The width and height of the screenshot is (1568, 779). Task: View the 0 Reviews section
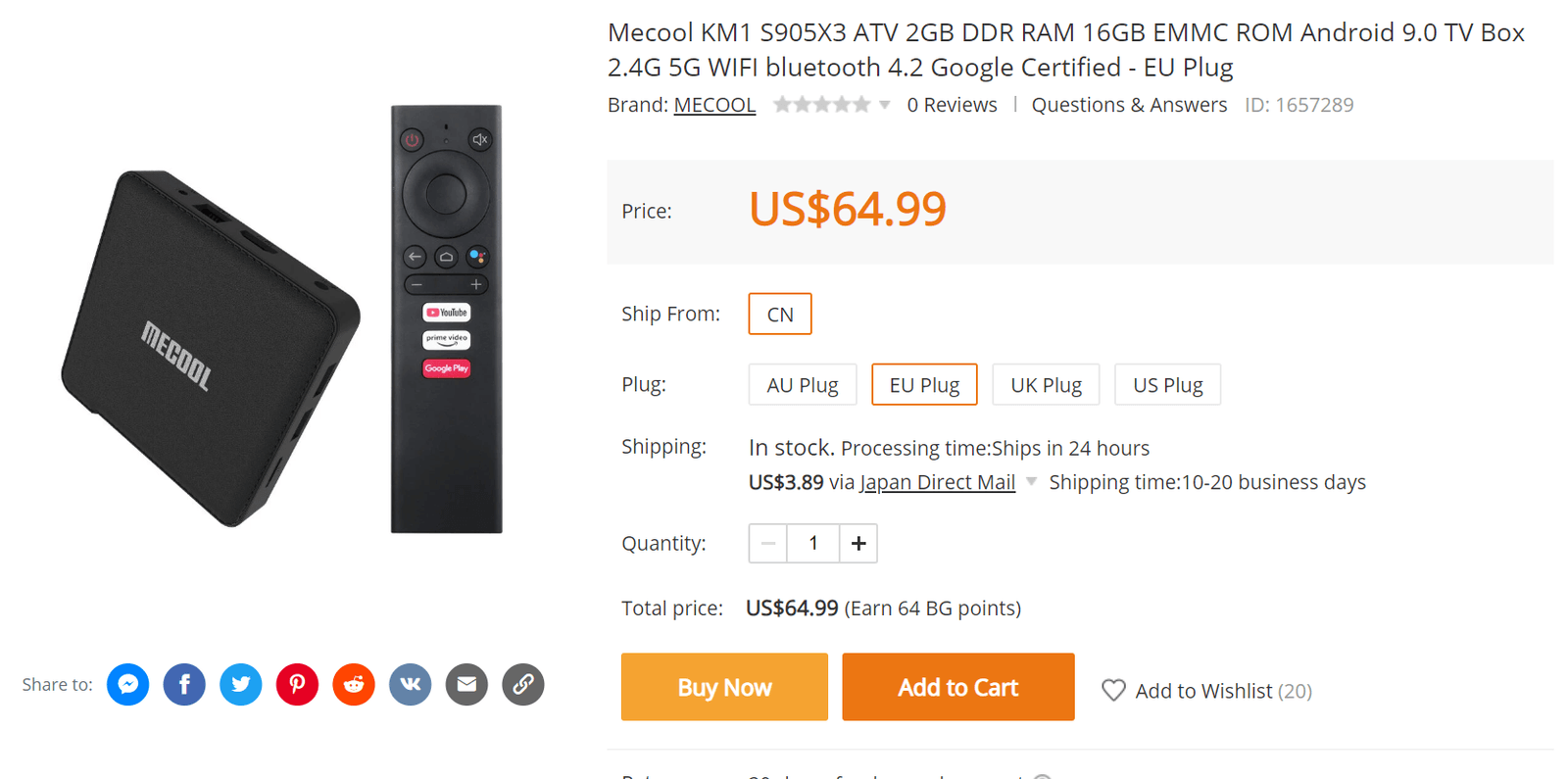[x=952, y=105]
